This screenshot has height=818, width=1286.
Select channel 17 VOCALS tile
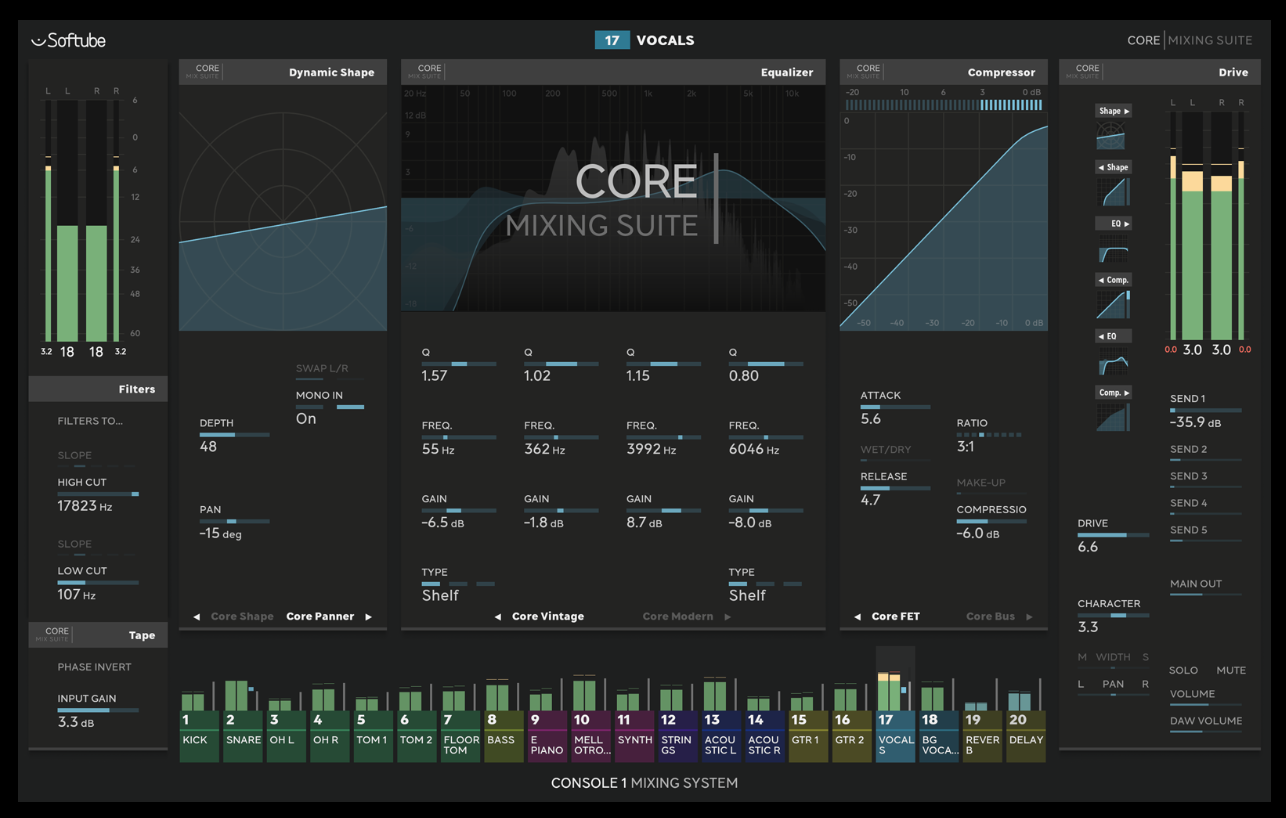(x=895, y=736)
